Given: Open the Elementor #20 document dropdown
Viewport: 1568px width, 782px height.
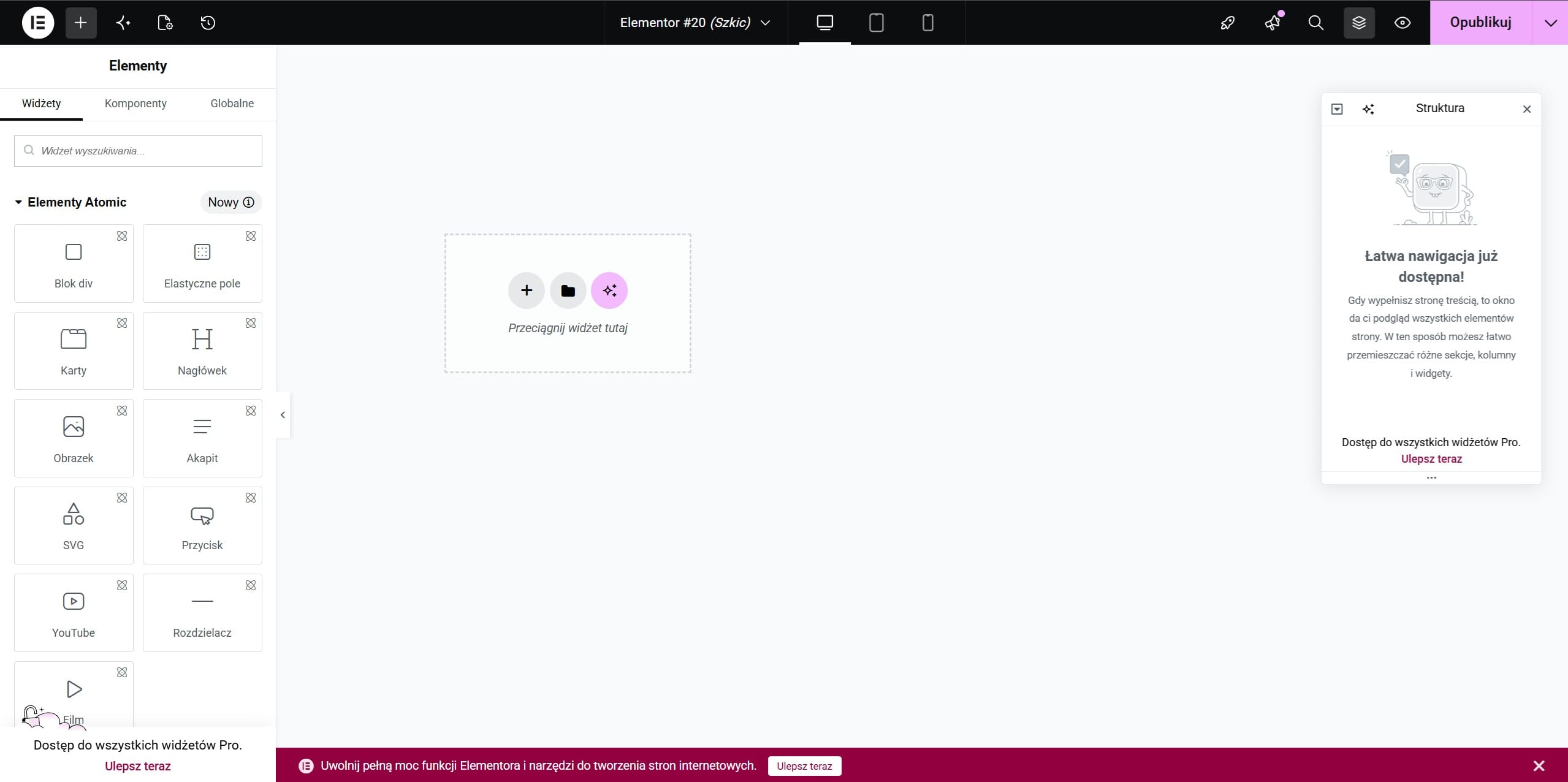Looking at the screenshot, I should [x=695, y=23].
